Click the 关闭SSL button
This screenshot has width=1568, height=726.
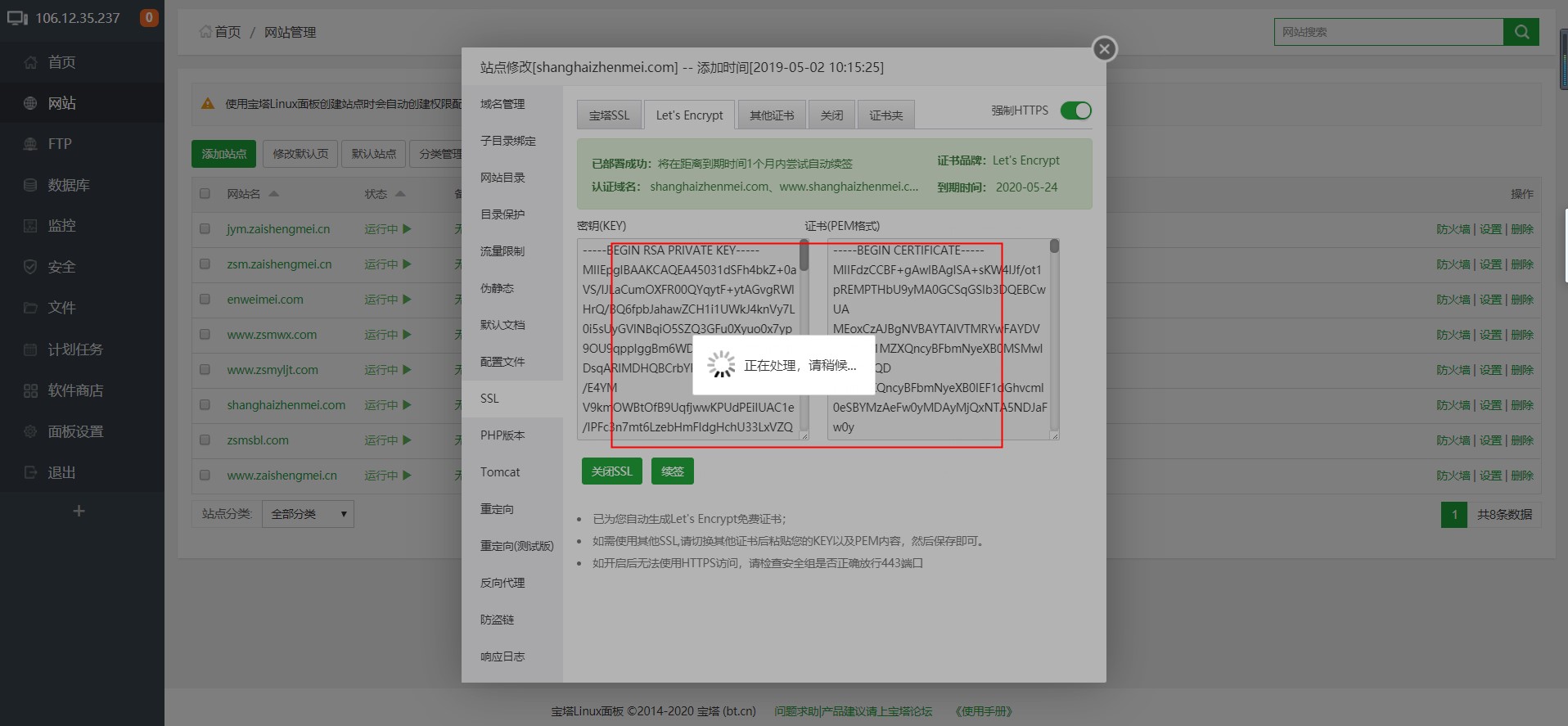pyautogui.click(x=612, y=471)
